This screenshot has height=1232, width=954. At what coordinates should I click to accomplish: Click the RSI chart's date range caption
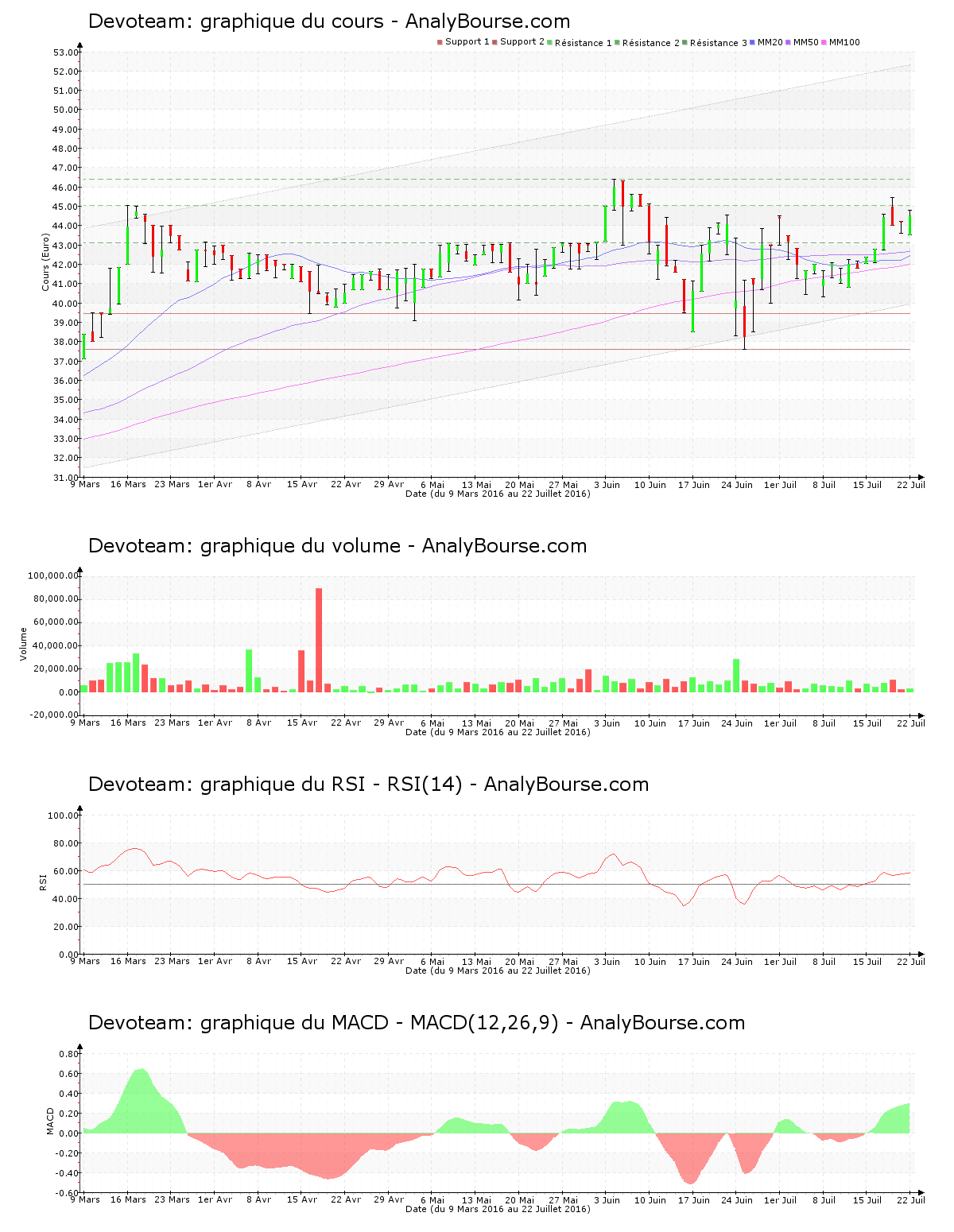point(498,970)
